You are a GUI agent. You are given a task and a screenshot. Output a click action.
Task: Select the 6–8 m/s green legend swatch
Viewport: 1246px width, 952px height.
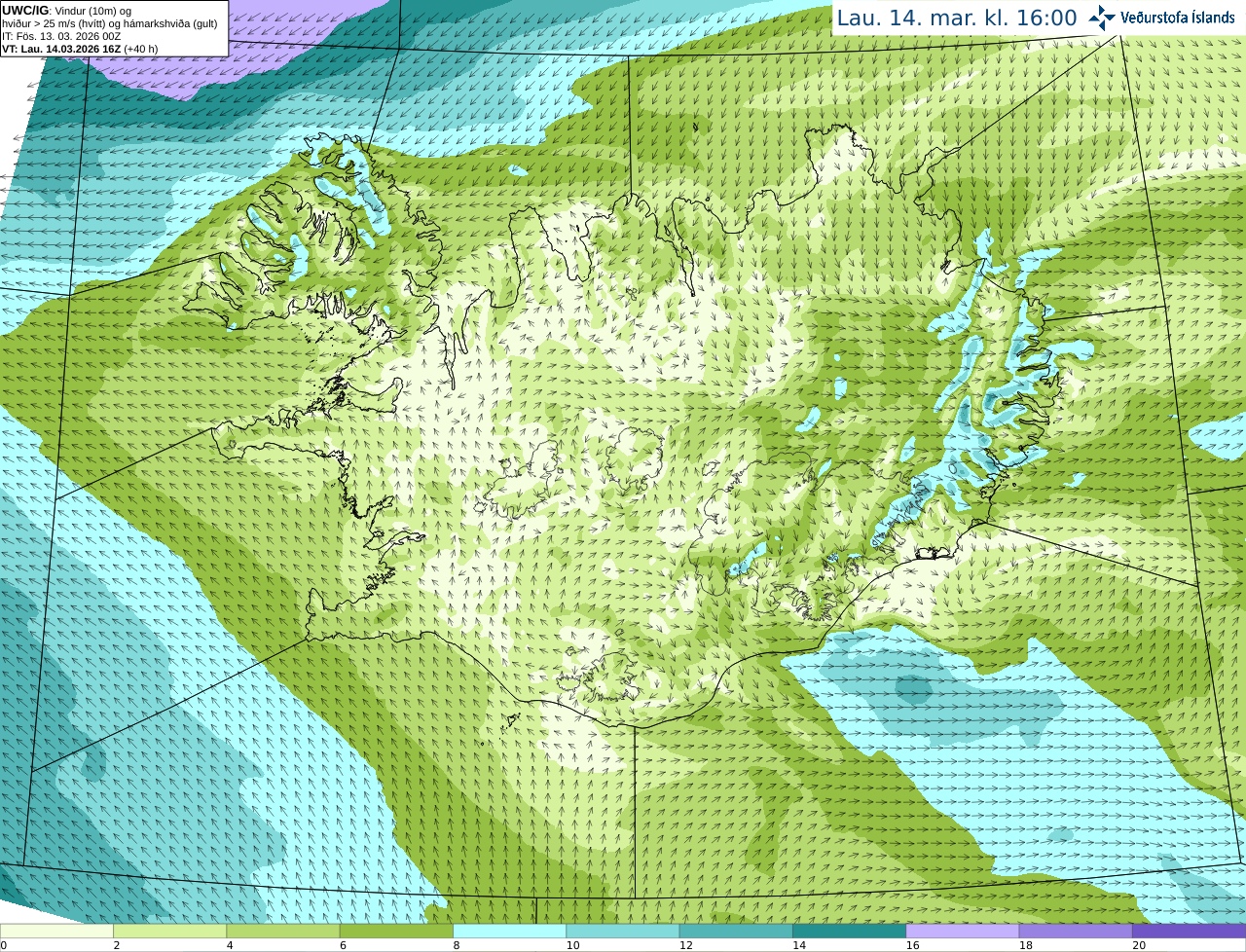396,932
